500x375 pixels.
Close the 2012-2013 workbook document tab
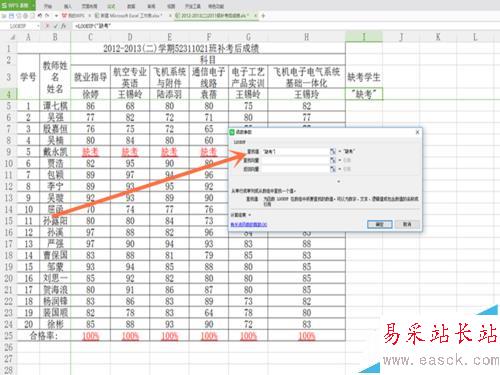coord(255,16)
